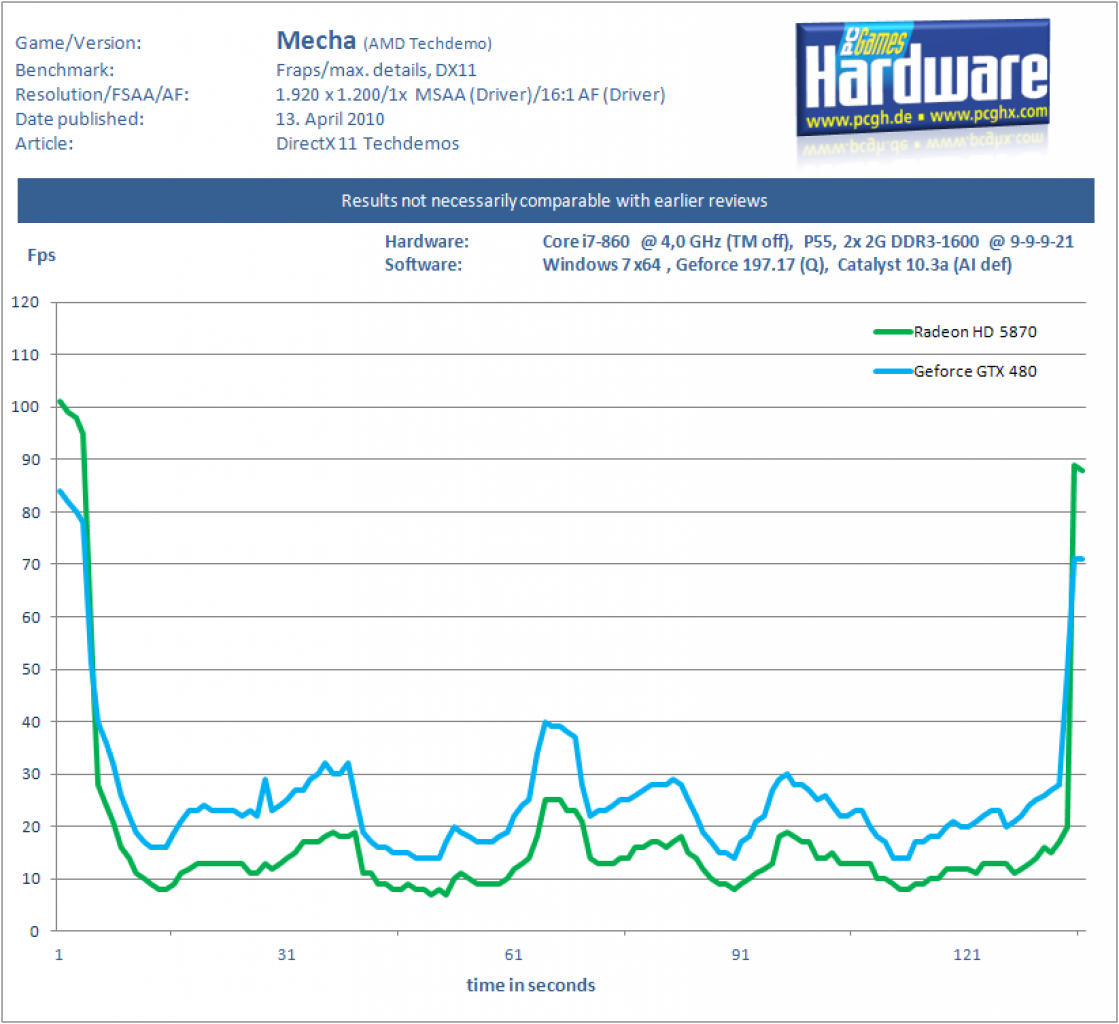Click the 'time in seconds' axis title

[531, 985]
